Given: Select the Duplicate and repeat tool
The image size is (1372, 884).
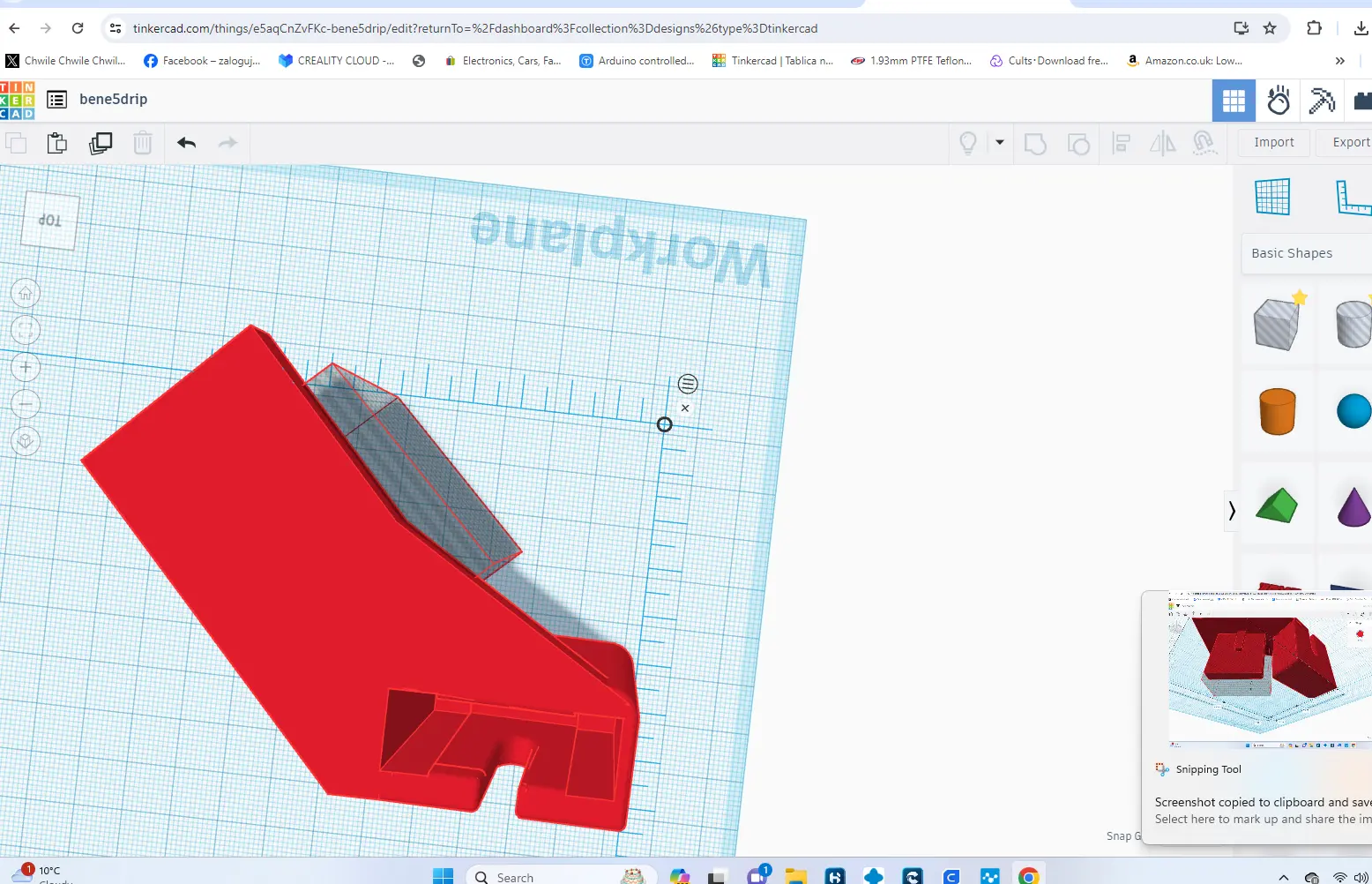Looking at the screenshot, I should coord(101,142).
